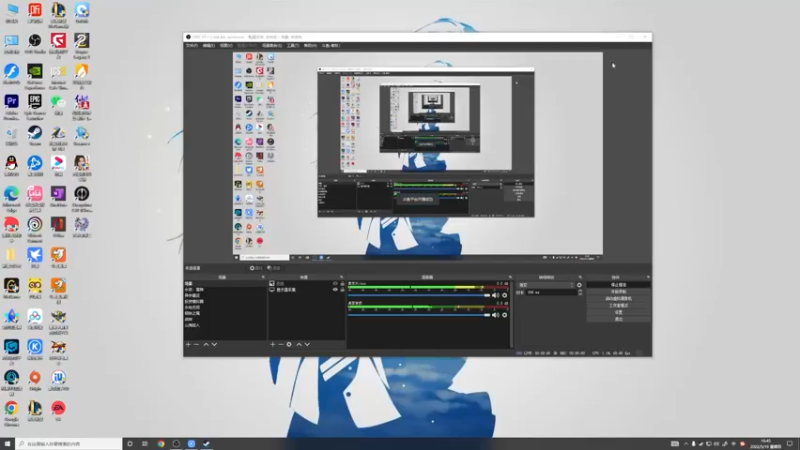This screenshot has width=800, height=450.
Task: Pop out the Audio Mixer dock
Action: 510,277
